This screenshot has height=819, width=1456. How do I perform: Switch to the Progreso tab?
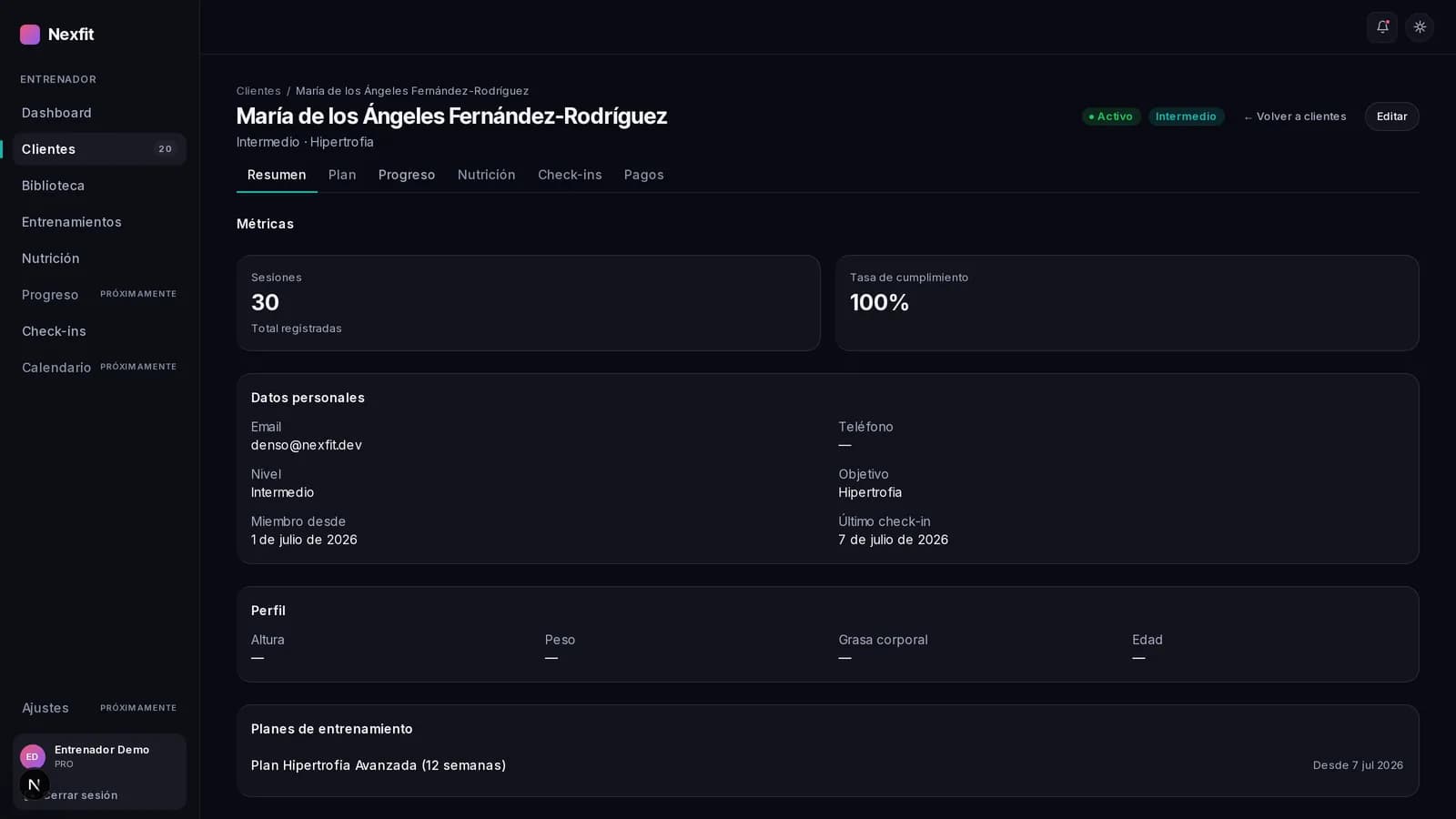[x=407, y=175]
